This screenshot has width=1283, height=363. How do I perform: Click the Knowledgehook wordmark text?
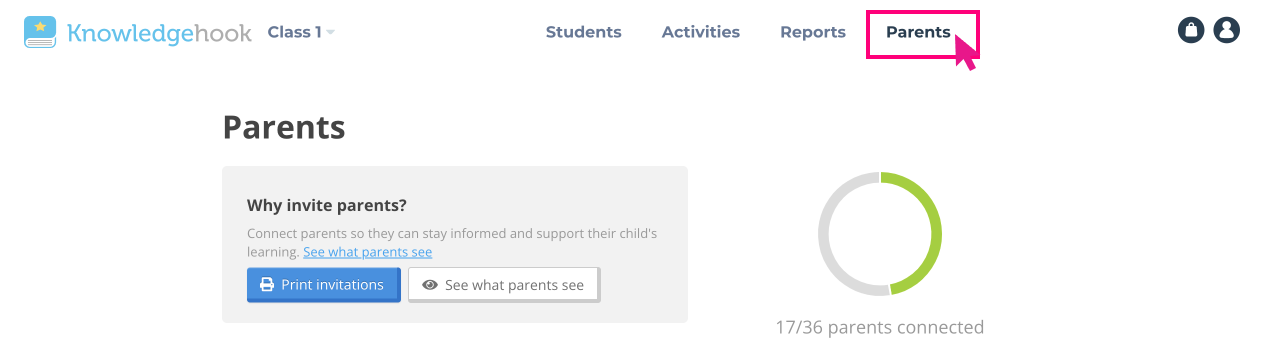pos(159,33)
